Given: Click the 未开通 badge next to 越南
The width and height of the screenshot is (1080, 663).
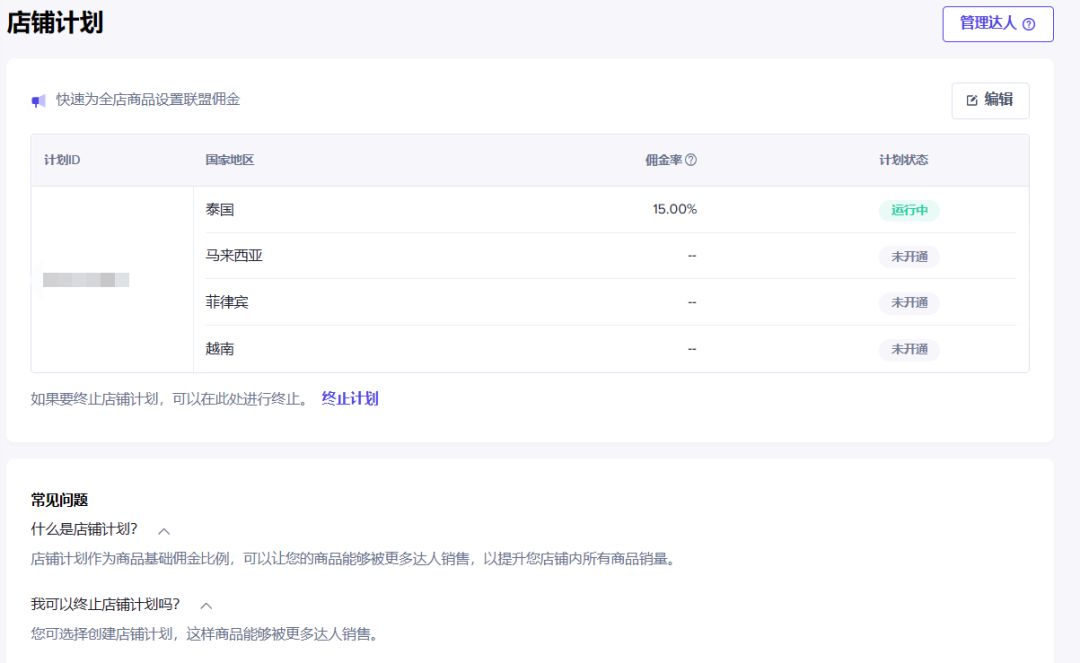Looking at the screenshot, I should click(x=909, y=349).
